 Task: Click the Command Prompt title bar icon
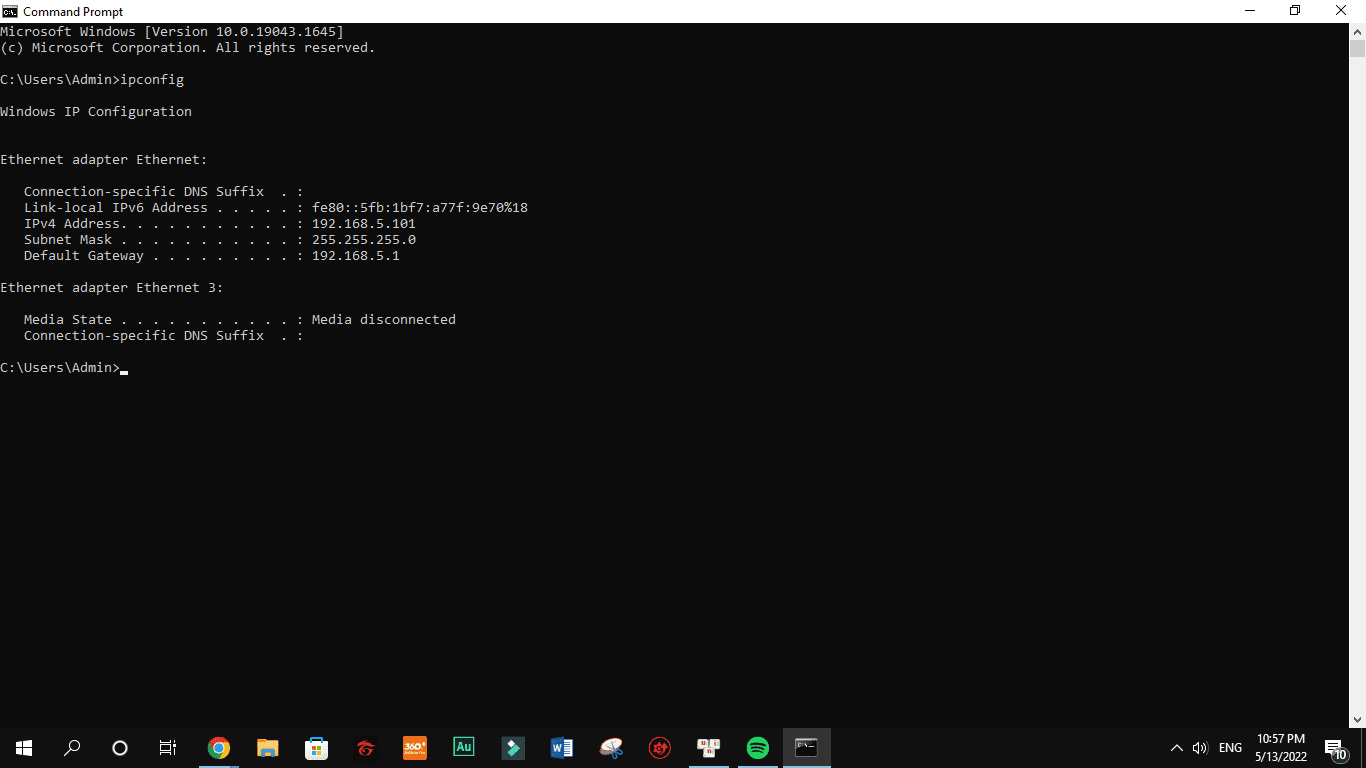[x=10, y=11]
